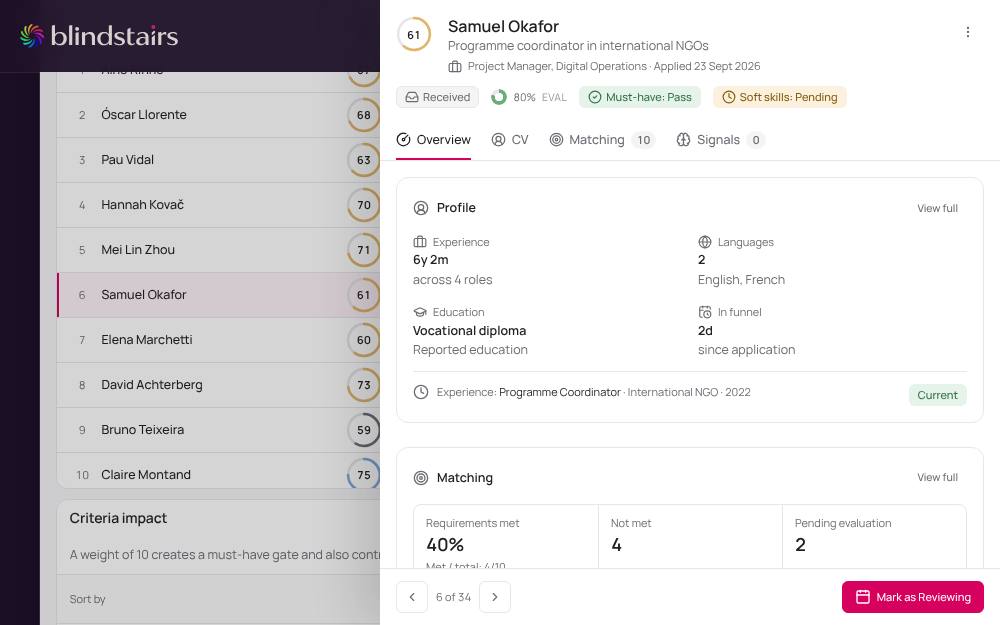1000x625 pixels.
Task: Click the graduation cap Education icon
Action: [x=420, y=312]
